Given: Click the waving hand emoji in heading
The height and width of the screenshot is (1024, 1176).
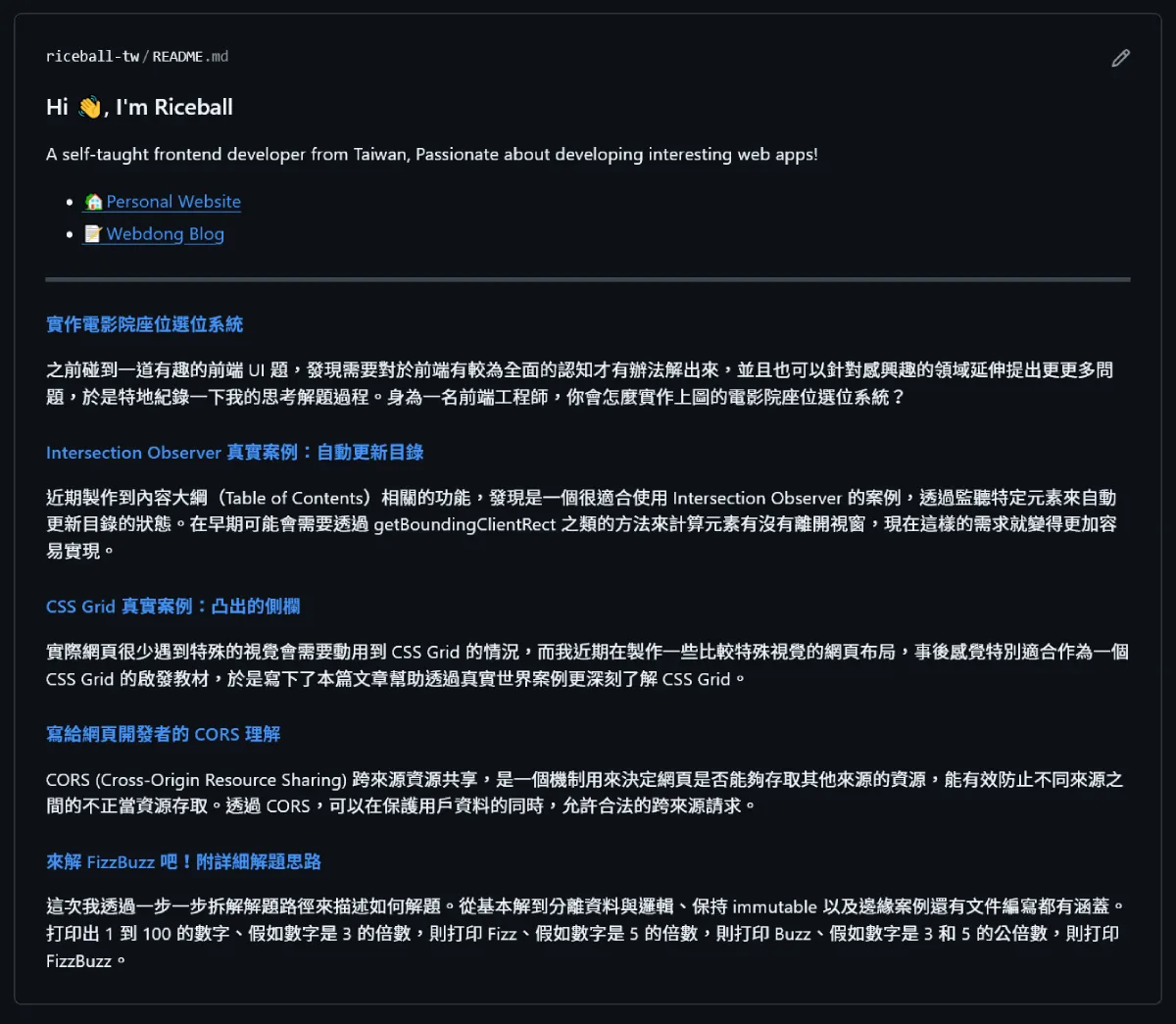Looking at the screenshot, I should point(90,107).
